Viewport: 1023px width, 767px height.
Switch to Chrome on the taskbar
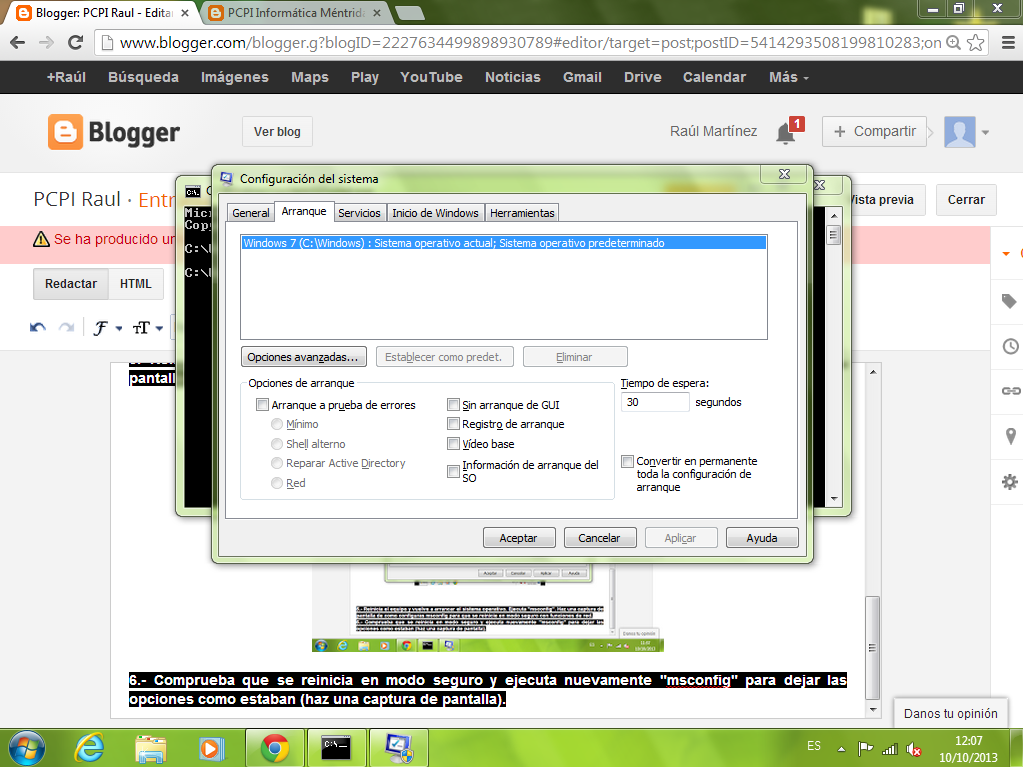point(275,748)
